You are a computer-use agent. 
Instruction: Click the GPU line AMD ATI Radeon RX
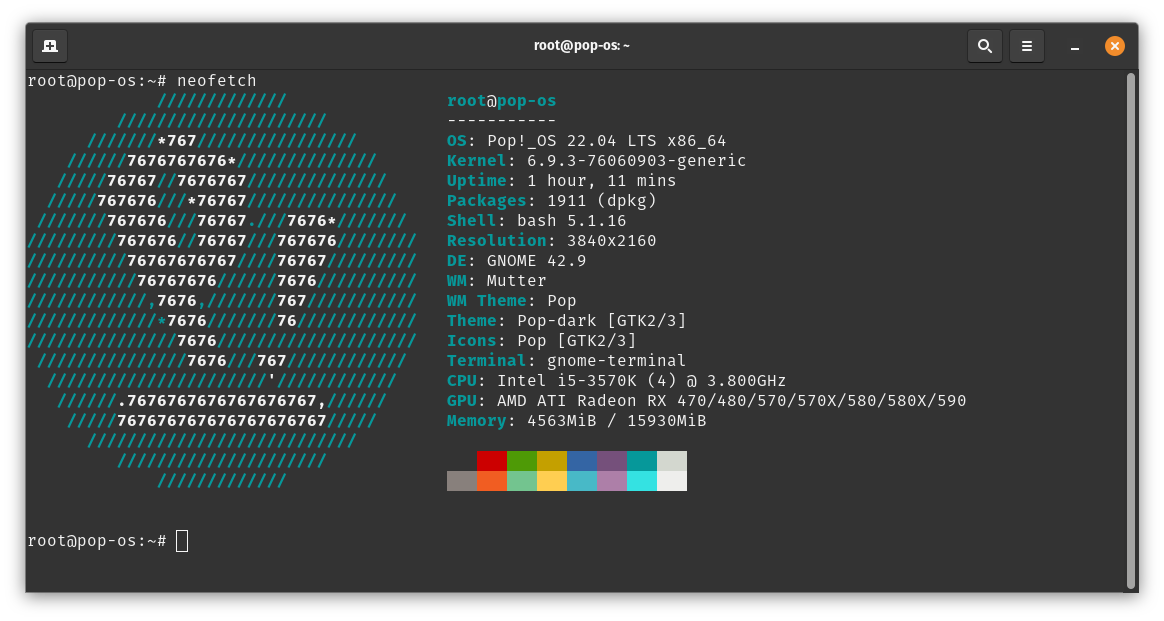[707, 401]
